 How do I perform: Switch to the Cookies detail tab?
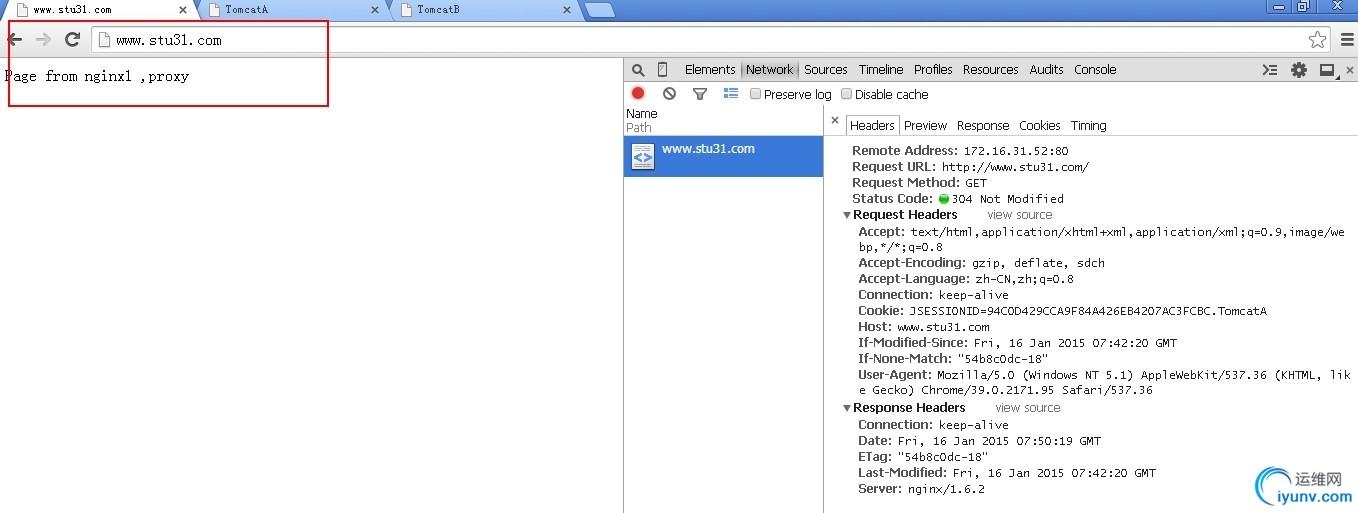tap(1040, 126)
